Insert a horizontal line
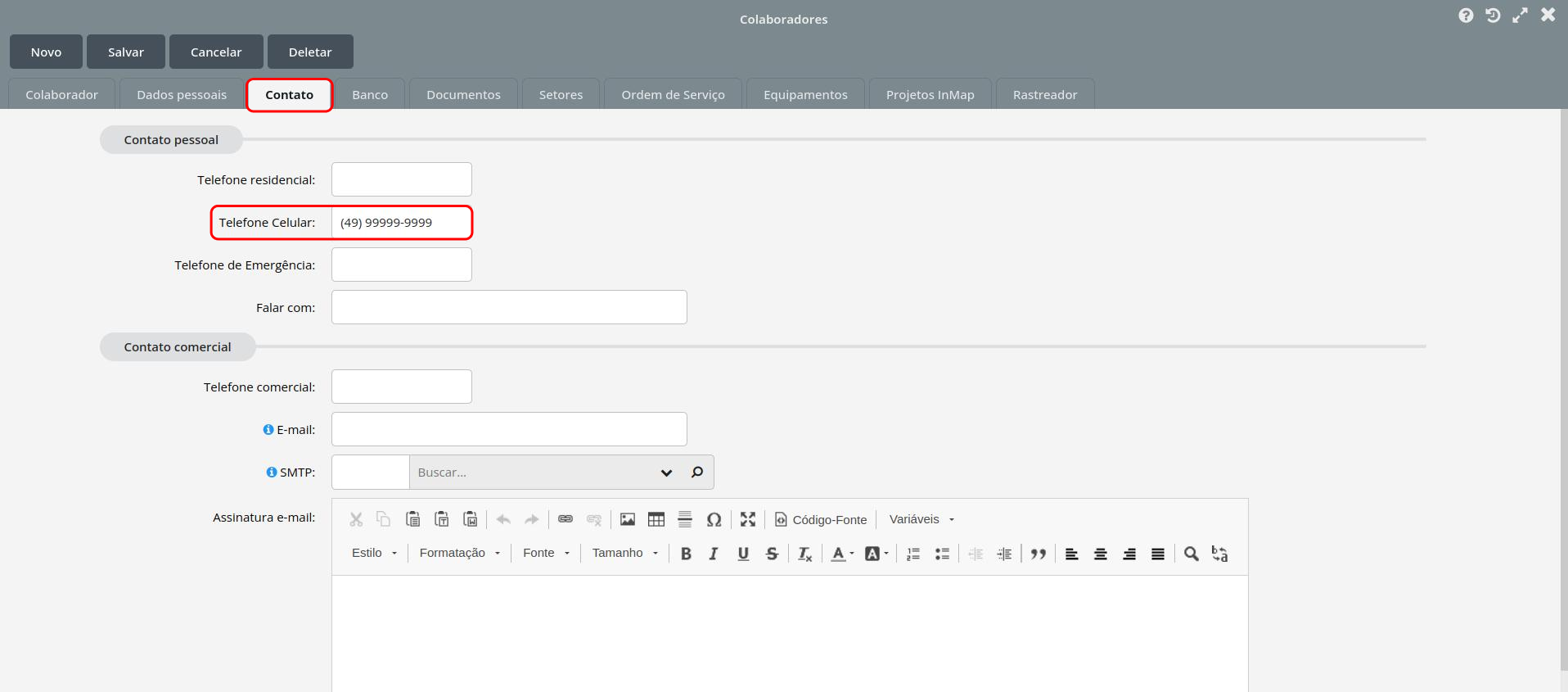The width and height of the screenshot is (1568, 692). click(x=685, y=519)
